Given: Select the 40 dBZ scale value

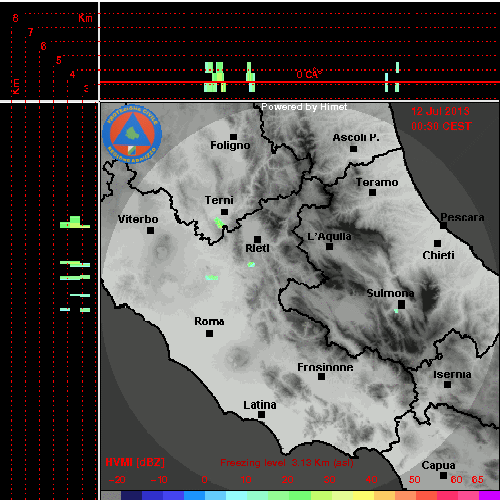Looking at the screenshot, I should tap(371, 480).
